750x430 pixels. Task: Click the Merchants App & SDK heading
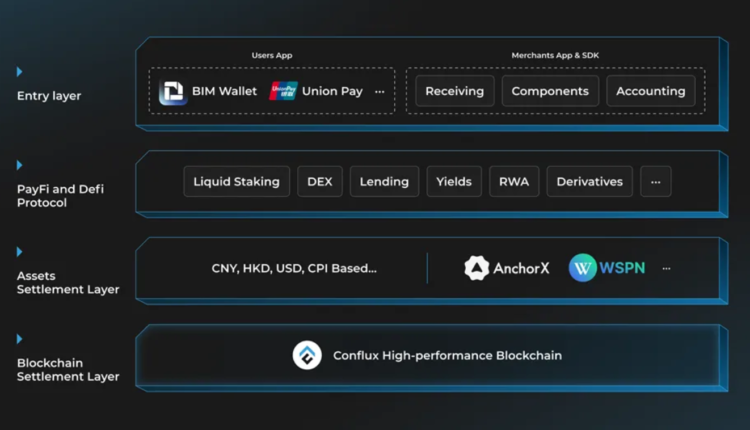click(x=555, y=55)
